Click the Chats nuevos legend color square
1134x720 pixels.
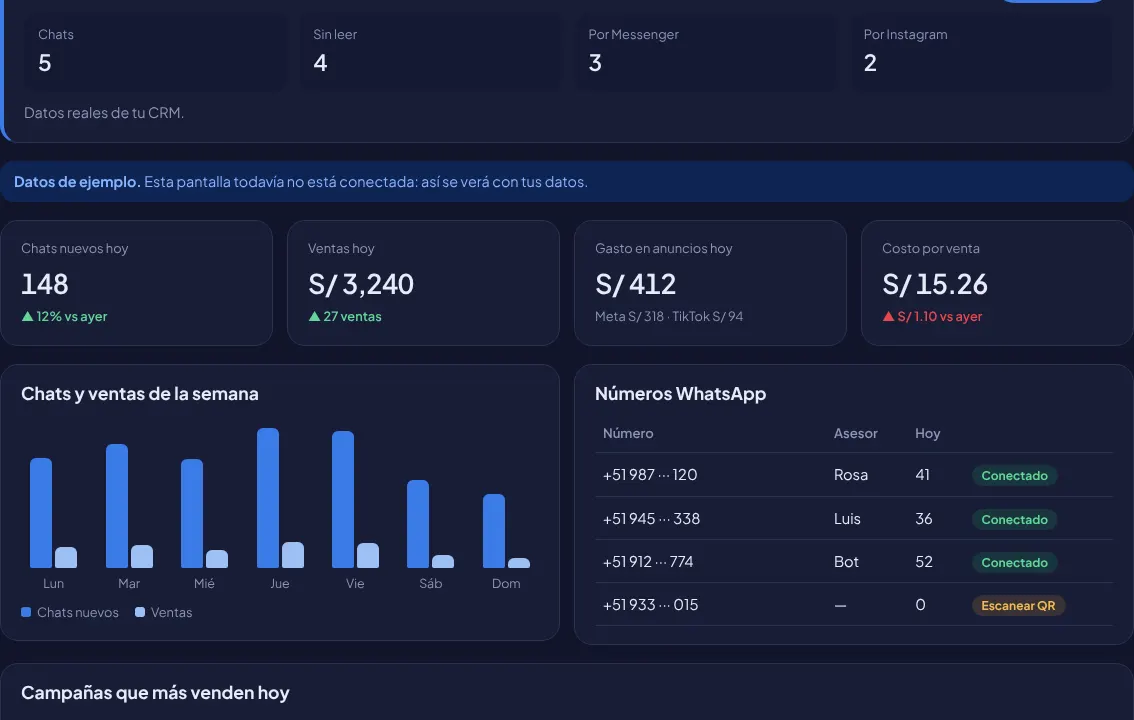(26, 612)
